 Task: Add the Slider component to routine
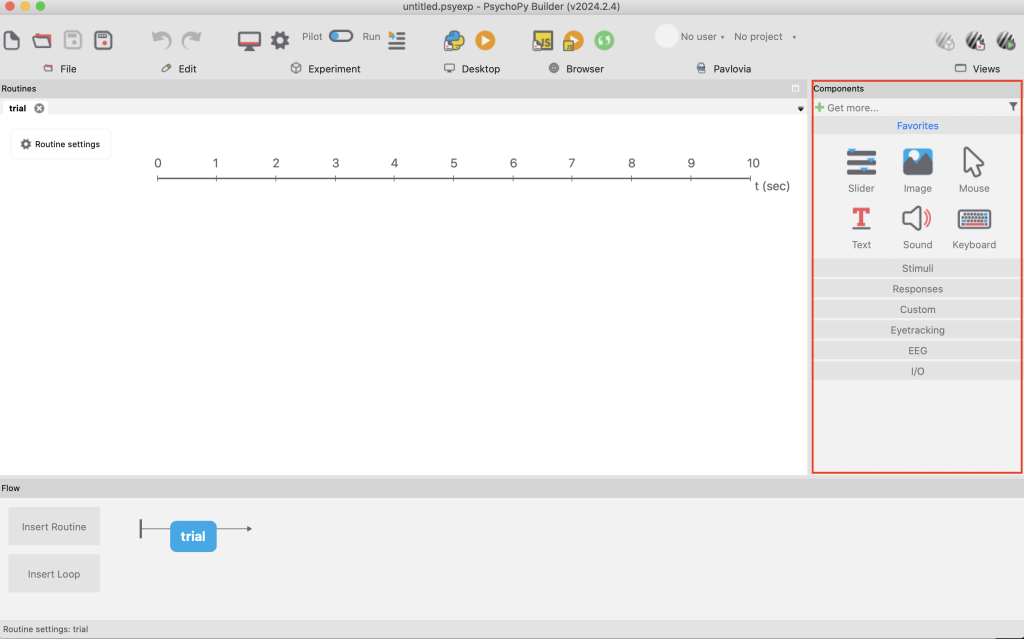click(861, 170)
